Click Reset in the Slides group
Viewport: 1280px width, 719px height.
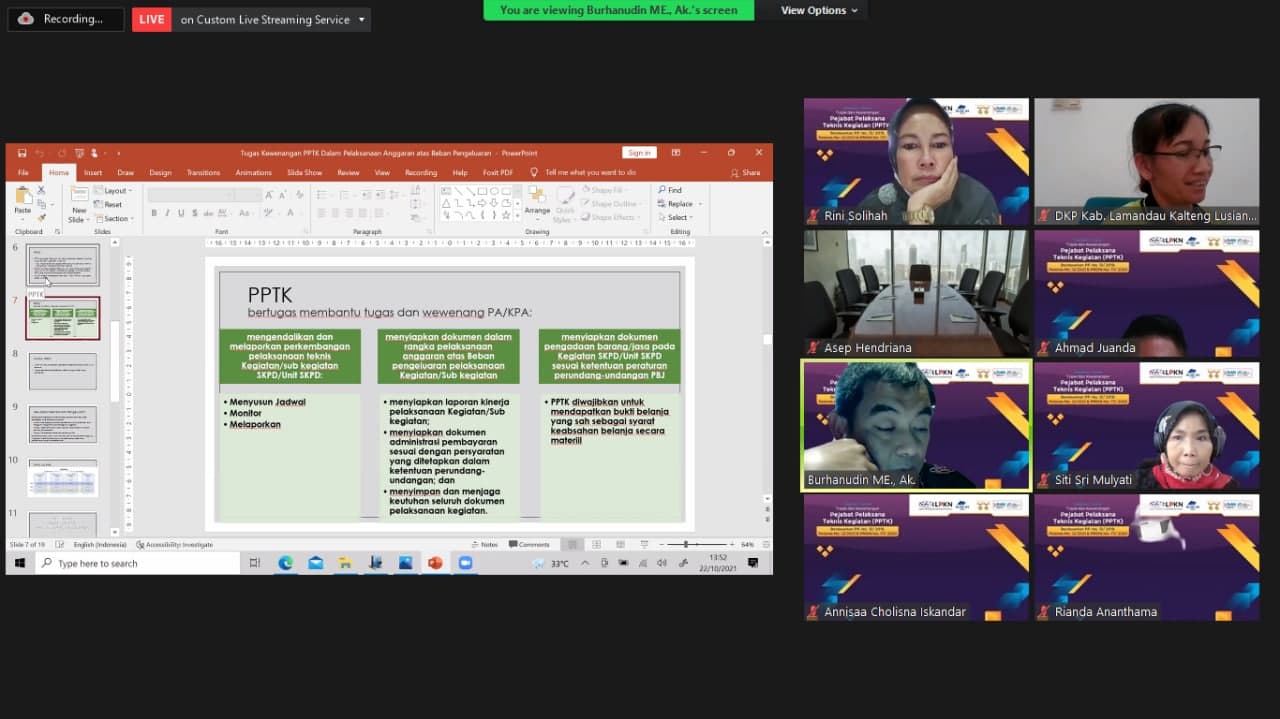pos(112,204)
